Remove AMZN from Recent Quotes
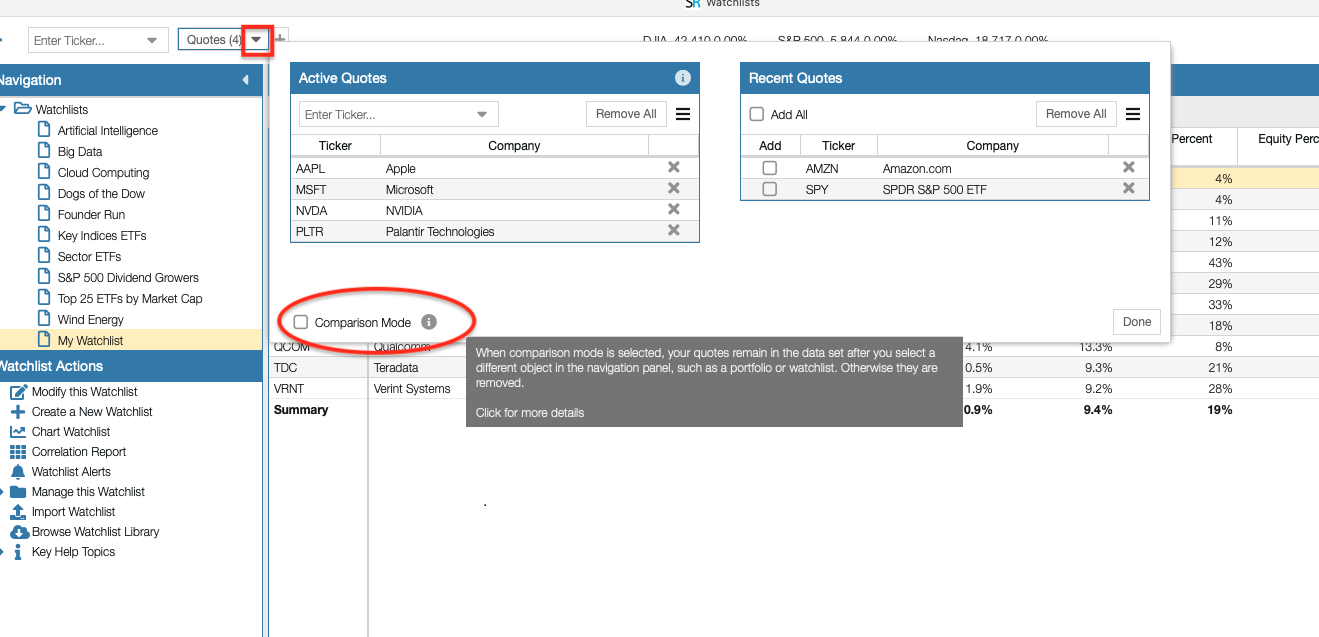This screenshot has width=1319, height=637. (1129, 168)
